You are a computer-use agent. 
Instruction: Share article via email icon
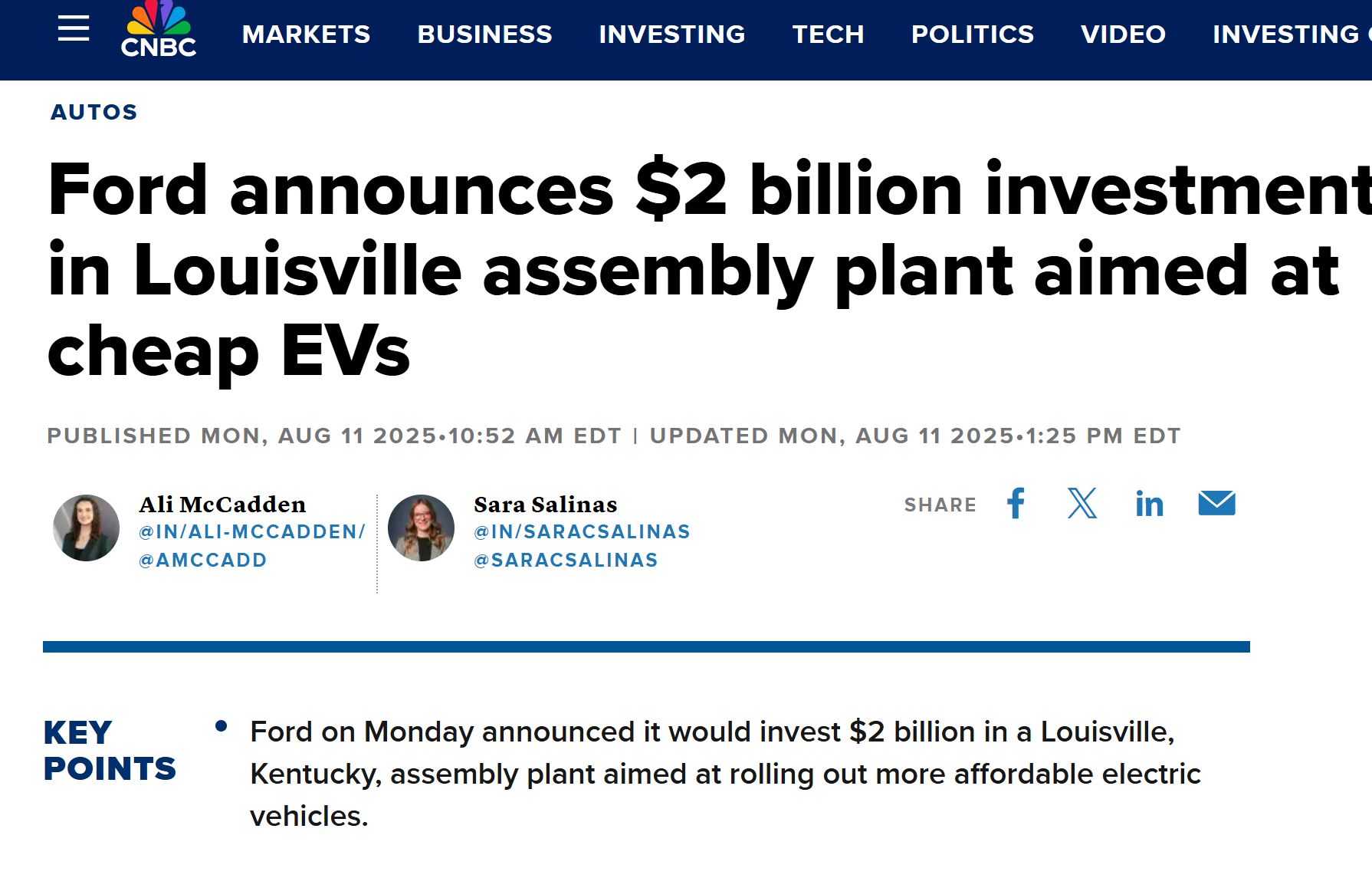[1216, 504]
